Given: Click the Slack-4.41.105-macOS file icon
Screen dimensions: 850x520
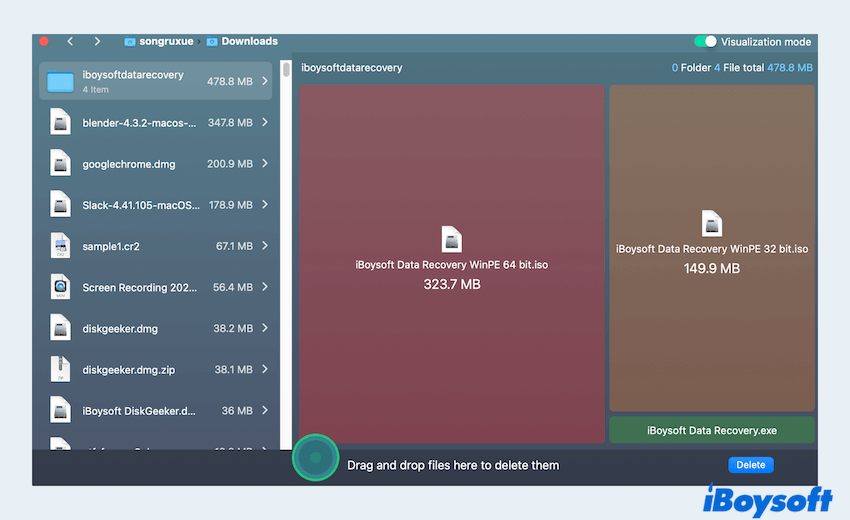Looking at the screenshot, I should point(60,204).
